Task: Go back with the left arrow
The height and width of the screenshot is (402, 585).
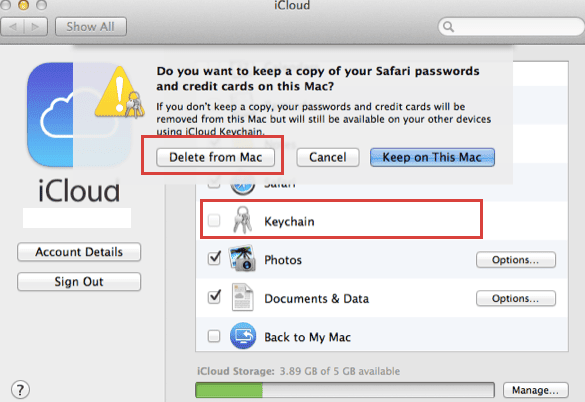Action: (x=13, y=27)
